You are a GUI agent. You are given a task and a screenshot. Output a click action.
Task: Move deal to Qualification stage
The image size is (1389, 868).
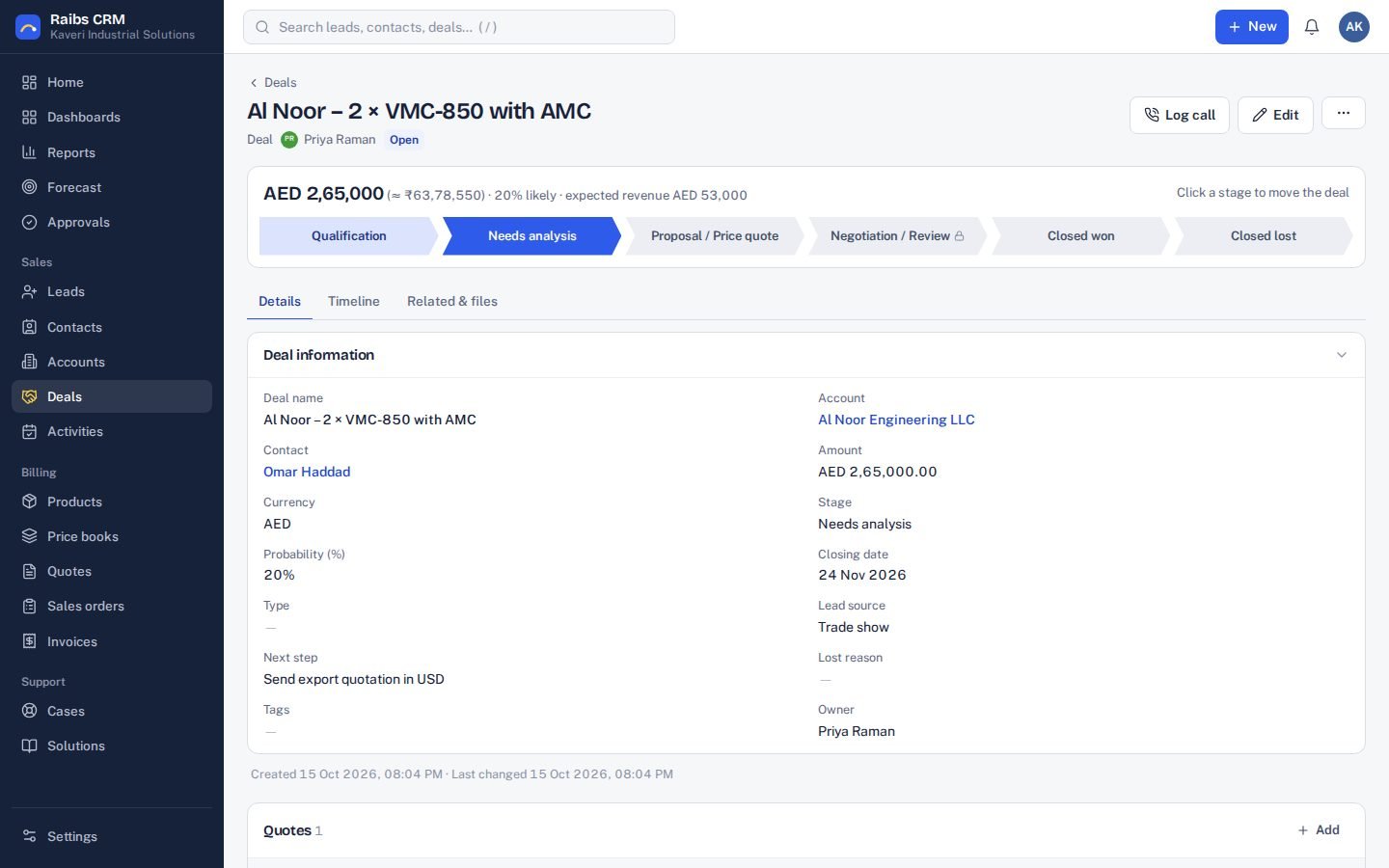(349, 235)
